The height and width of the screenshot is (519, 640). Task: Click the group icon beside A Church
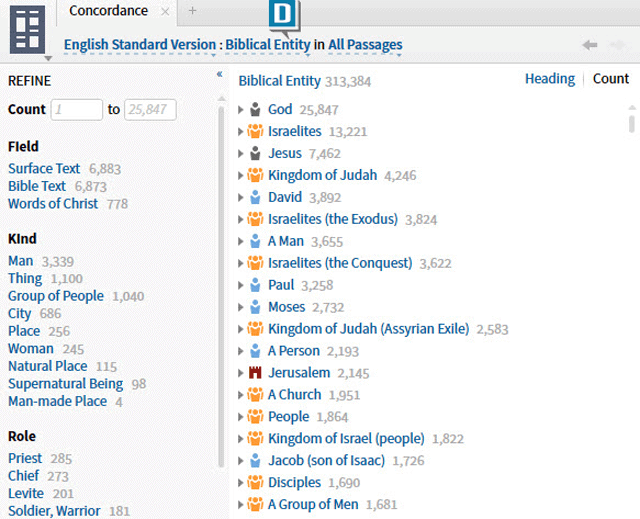[x=255, y=395]
